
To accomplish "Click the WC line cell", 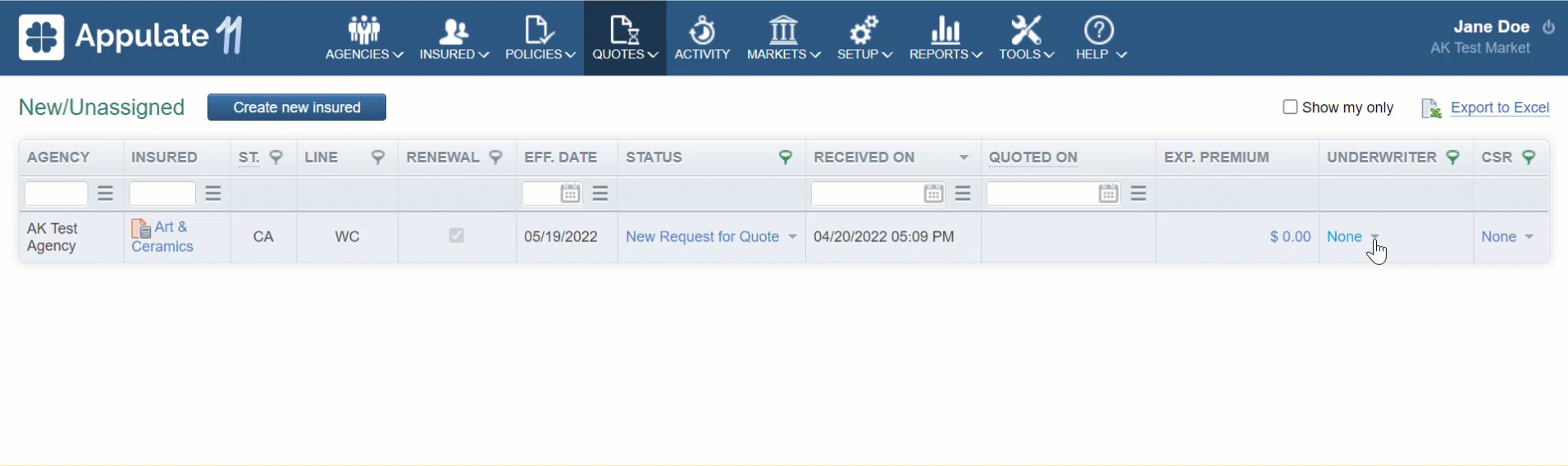I will coord(347,237).
